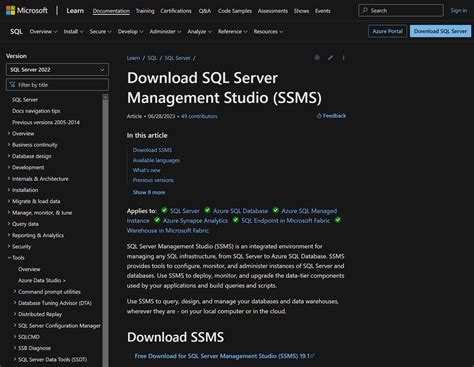Screen dimensions: 474x367
Task: Jump to Previous versions section link
Action: tap(153, 180)
